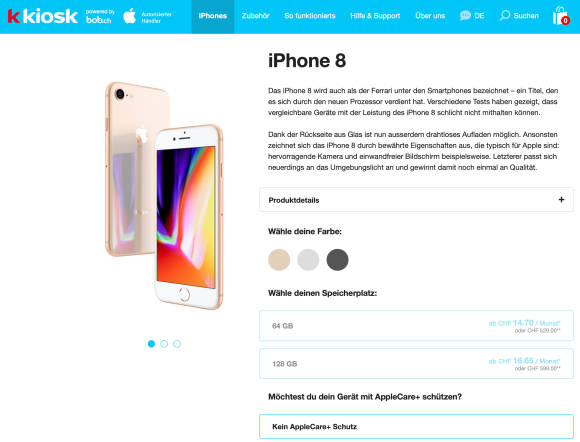Viewport: 580px width, 442px height.
Task: Click the bob.ch powered-by logo
Action: [100, 16]
